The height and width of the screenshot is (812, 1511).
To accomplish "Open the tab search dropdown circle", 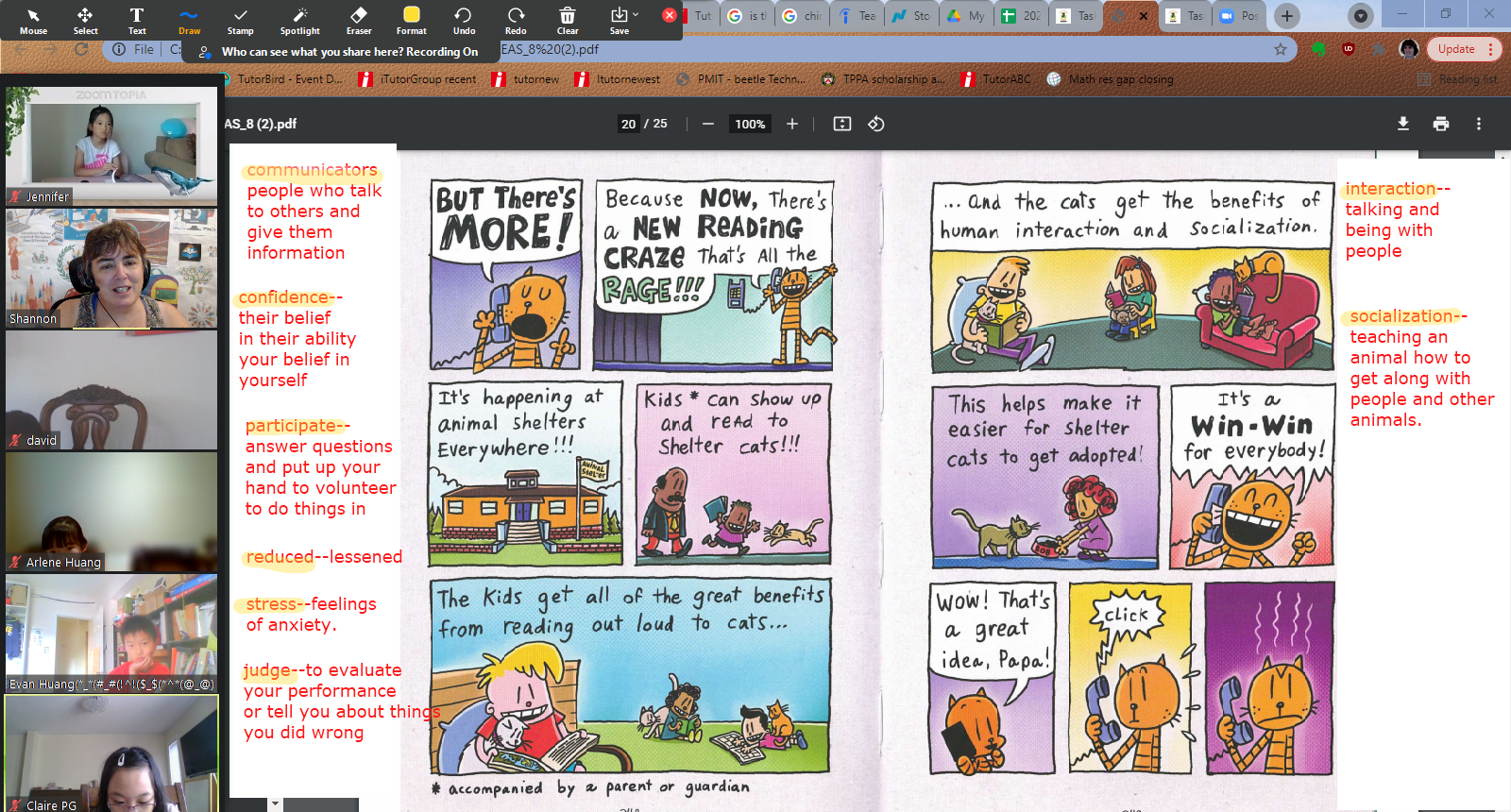I will point(1360,15).
